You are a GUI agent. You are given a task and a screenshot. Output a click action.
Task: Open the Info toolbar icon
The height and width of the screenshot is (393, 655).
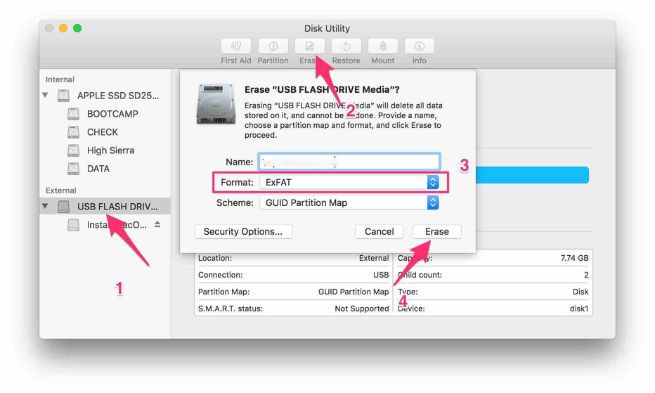coord(419,46)
